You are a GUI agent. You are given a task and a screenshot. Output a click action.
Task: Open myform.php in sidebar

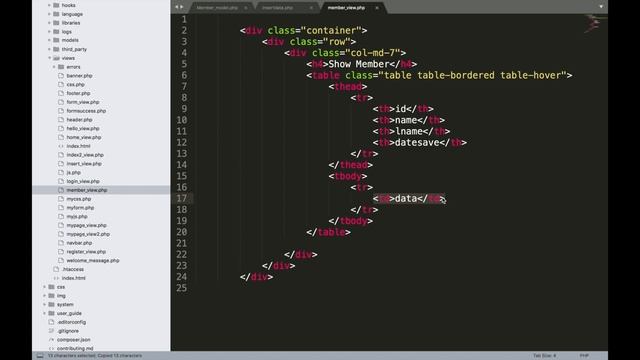(80, 208)
